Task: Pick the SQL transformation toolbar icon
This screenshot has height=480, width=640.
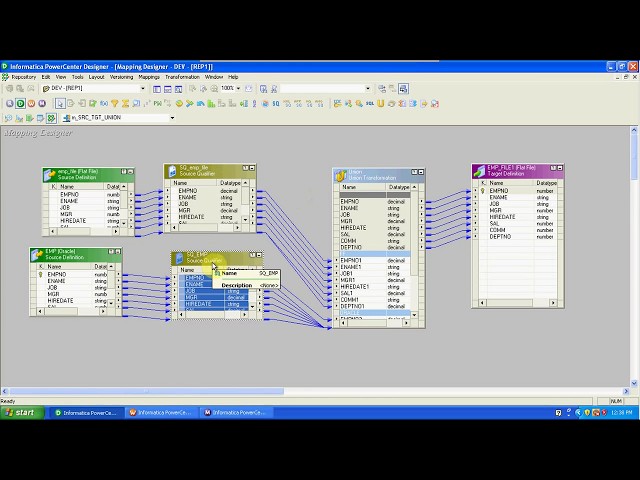Action: (370, 104)
